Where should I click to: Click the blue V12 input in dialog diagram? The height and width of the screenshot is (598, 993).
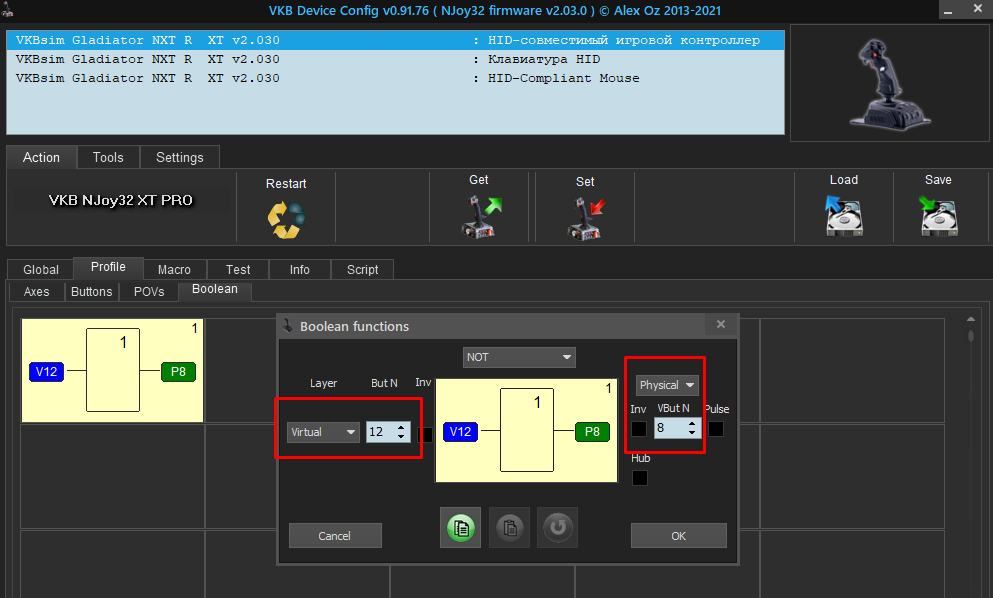coord(460,431)
